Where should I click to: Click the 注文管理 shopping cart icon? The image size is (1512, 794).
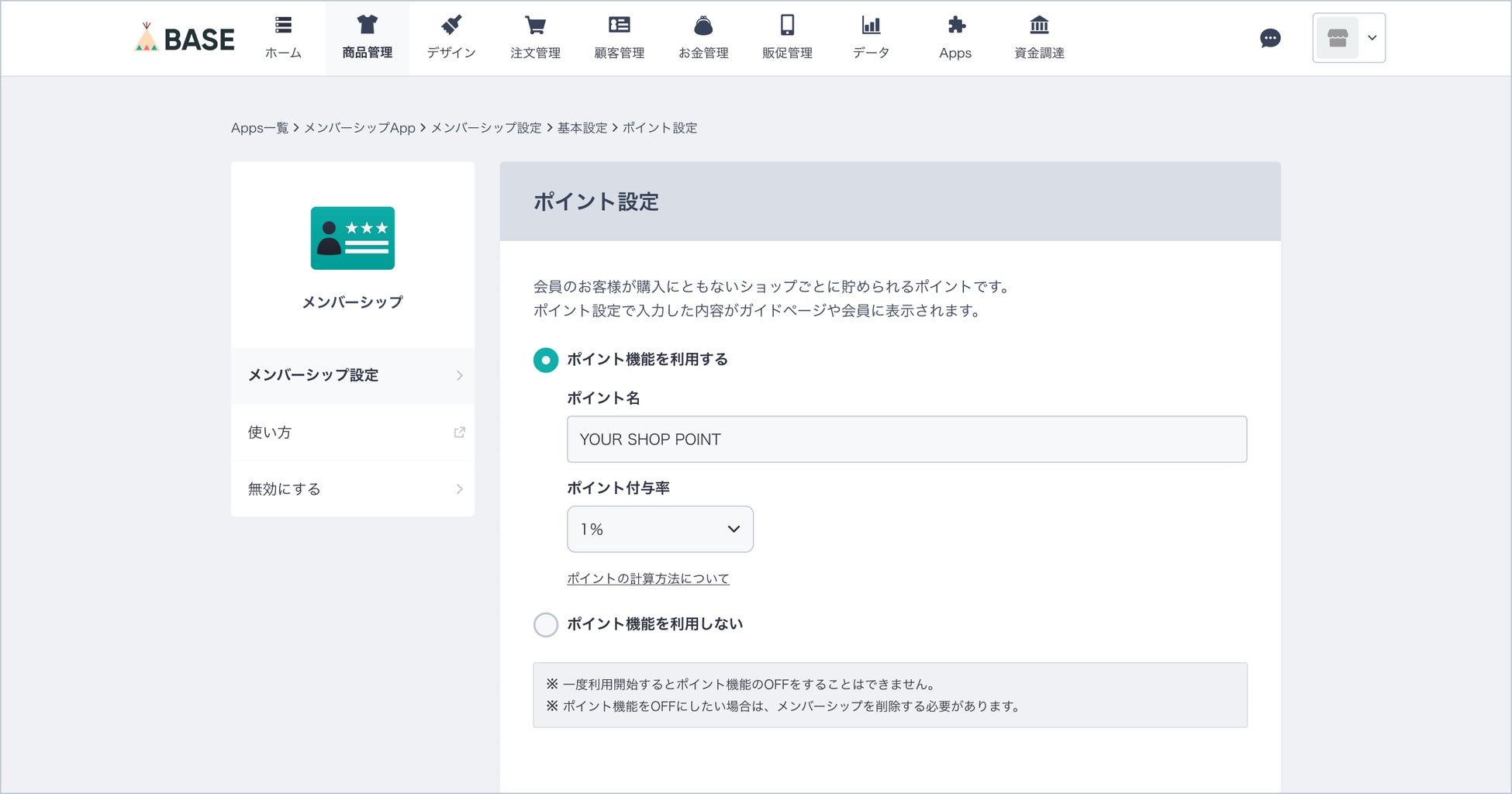(535, 26)
